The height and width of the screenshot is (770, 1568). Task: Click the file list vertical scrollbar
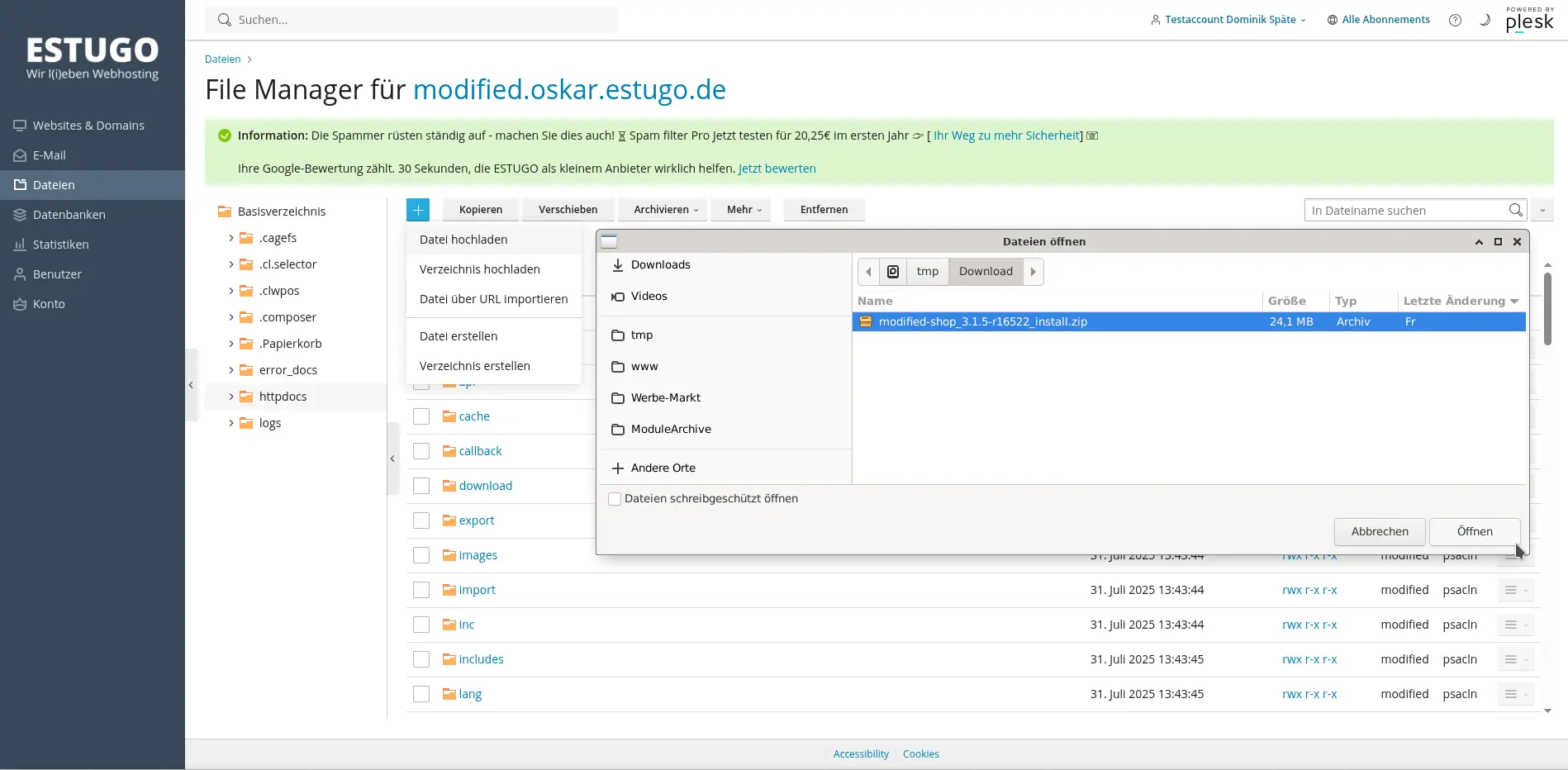pos(1547,310)
